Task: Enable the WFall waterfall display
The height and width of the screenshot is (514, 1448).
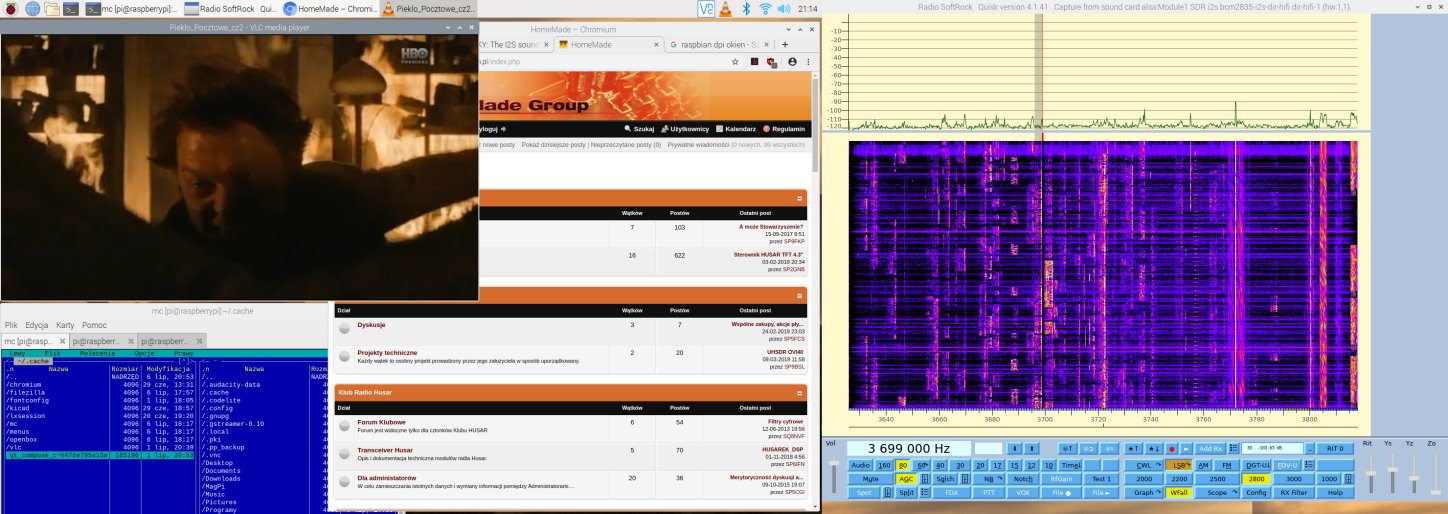Action: 1180,493
